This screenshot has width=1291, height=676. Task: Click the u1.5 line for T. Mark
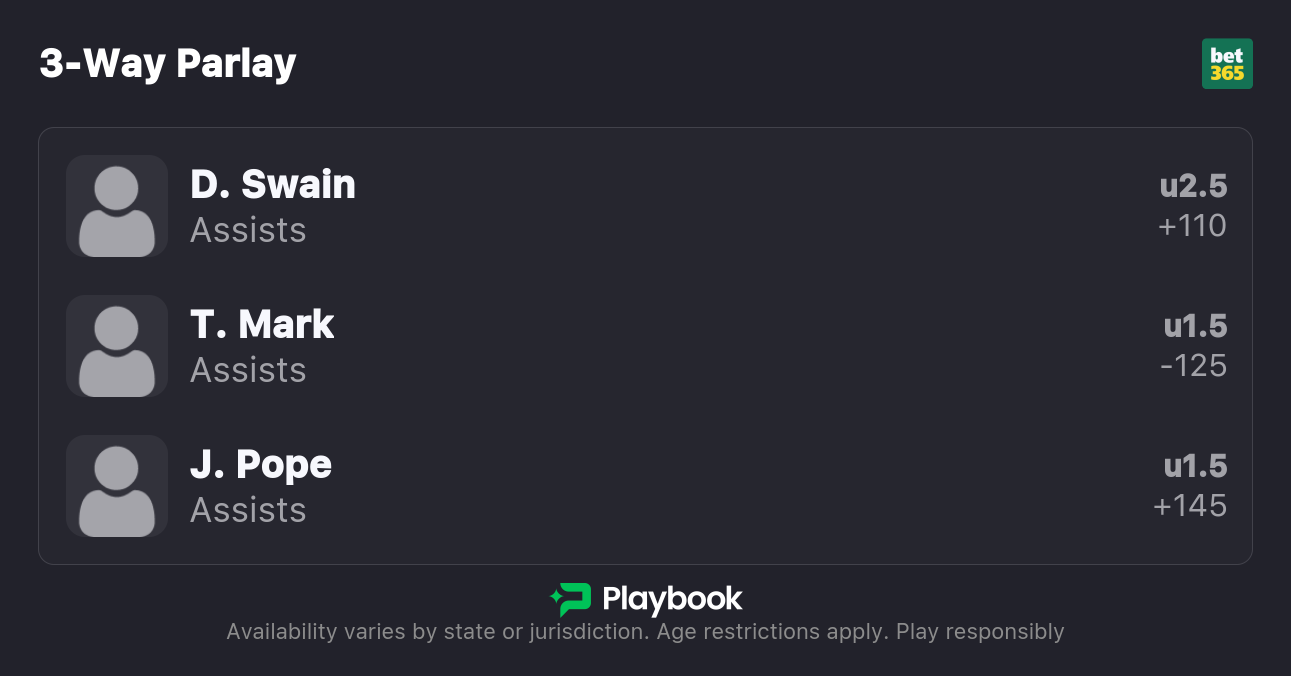tap(1195, 326)
